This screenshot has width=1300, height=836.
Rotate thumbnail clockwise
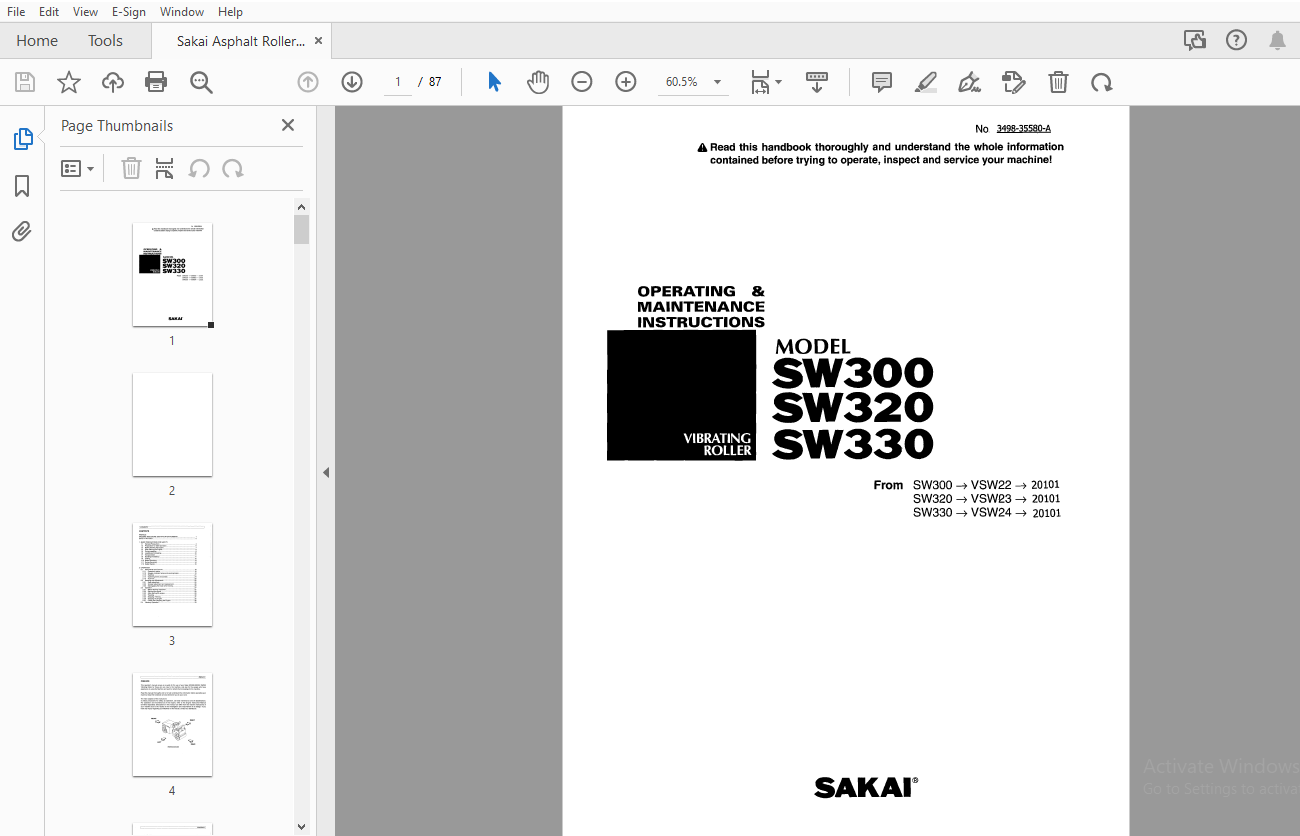[x=233, y=168]
